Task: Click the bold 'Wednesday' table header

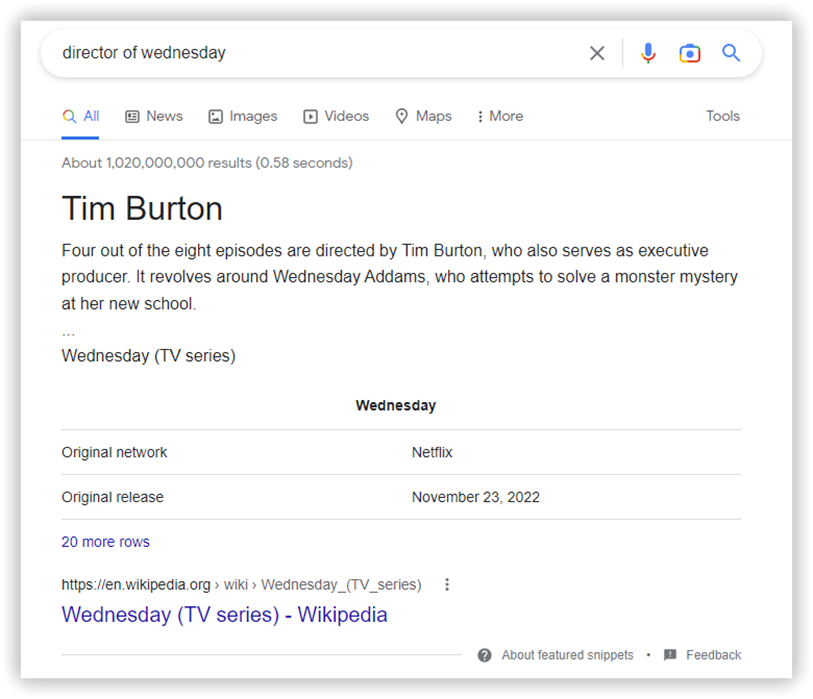Action: point(396,406)
